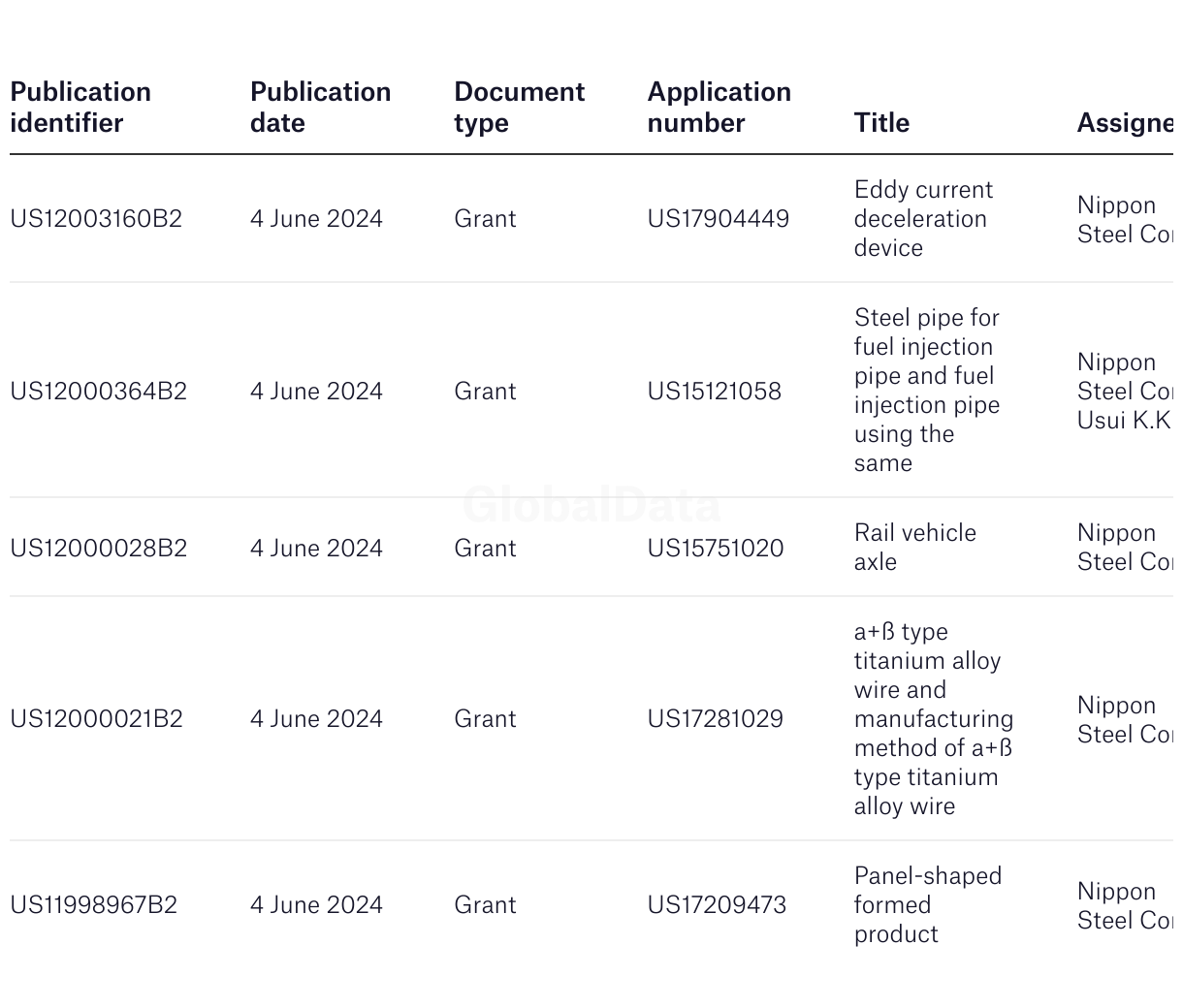Click application number US15751020
Image resolution: width=1183 pixels, height=1008 pixels.
click(716, 549)
